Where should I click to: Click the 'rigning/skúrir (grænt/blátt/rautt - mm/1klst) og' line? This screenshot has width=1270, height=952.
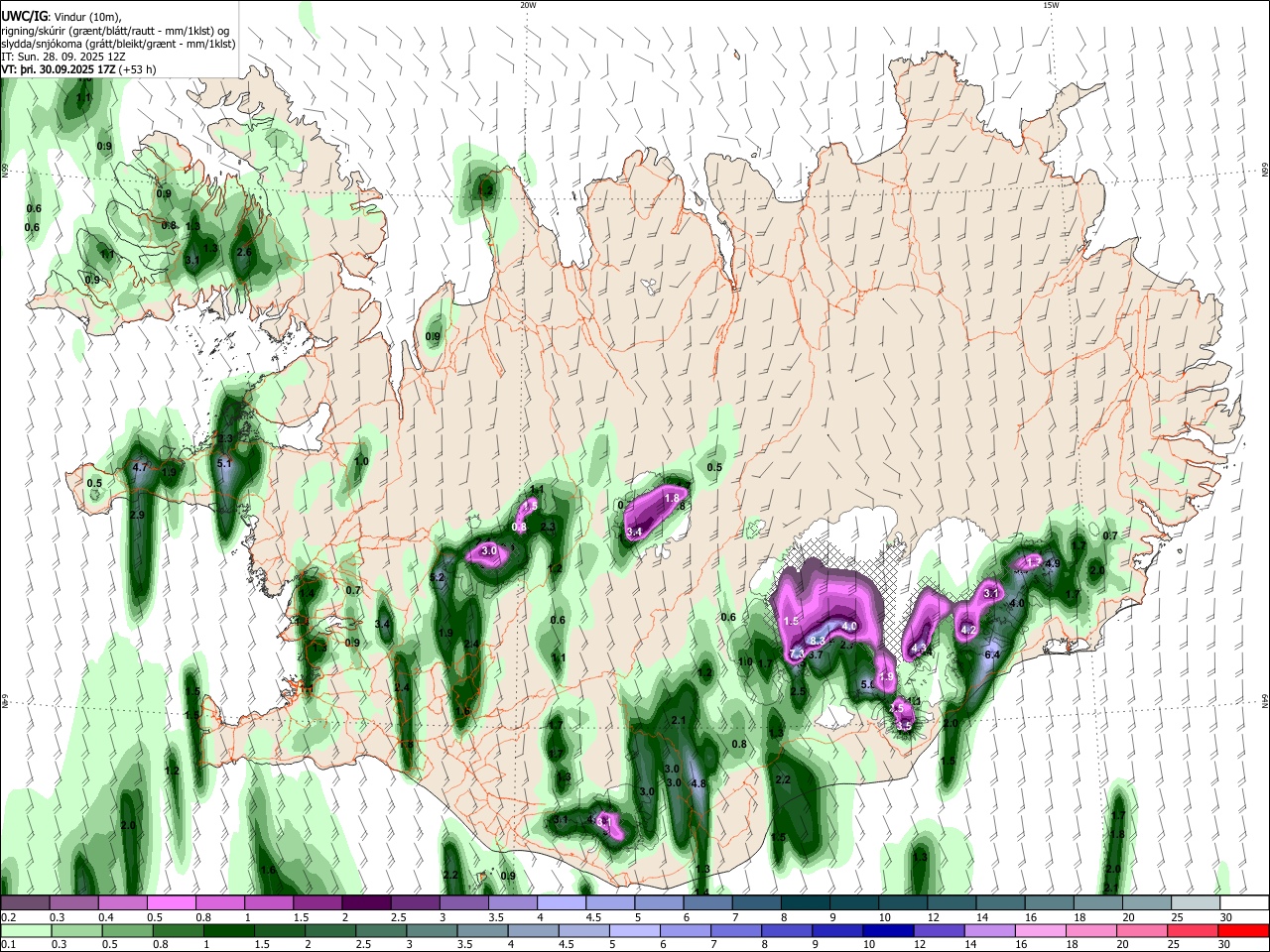pyautogui.click(x=114, y=31)
